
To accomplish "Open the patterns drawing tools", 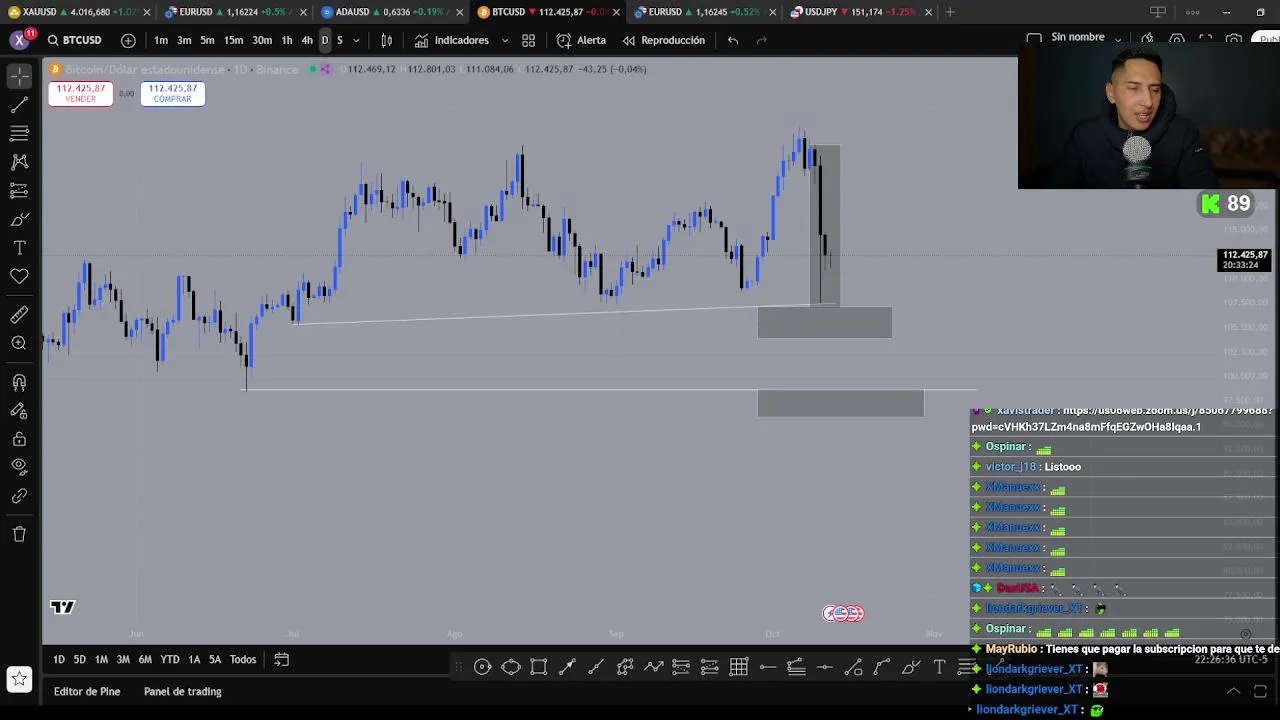I will point(19,162).
